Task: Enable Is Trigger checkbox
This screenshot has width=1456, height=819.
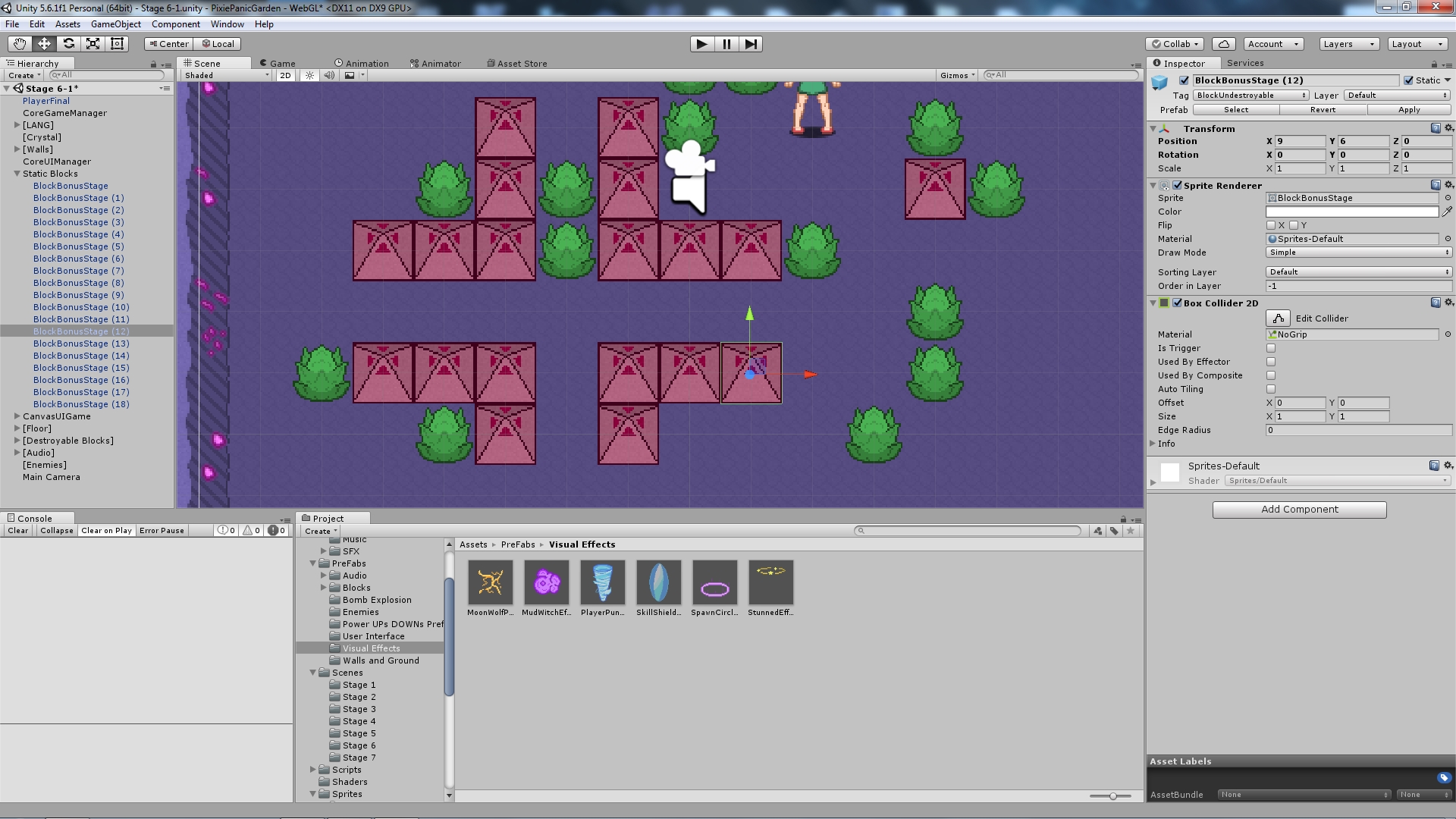Action: click(x=1271, y=348)
